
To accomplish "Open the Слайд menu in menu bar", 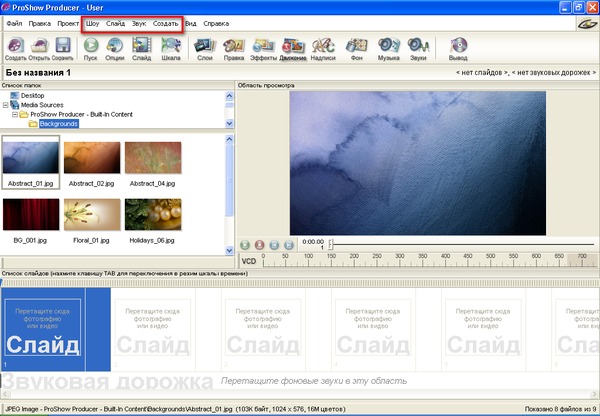I will pyautogui.click(x=115, y=24).
